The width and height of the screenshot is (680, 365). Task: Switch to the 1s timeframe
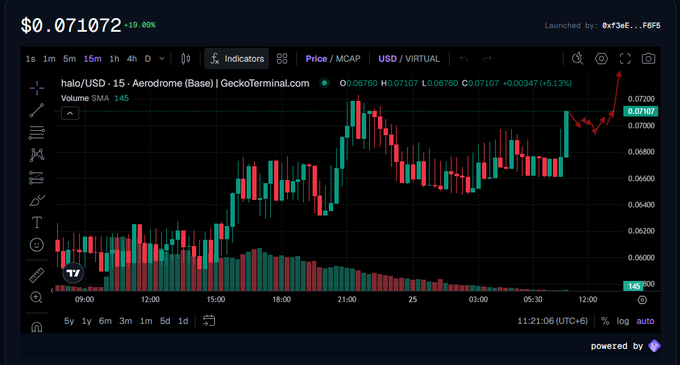(30, 59)
